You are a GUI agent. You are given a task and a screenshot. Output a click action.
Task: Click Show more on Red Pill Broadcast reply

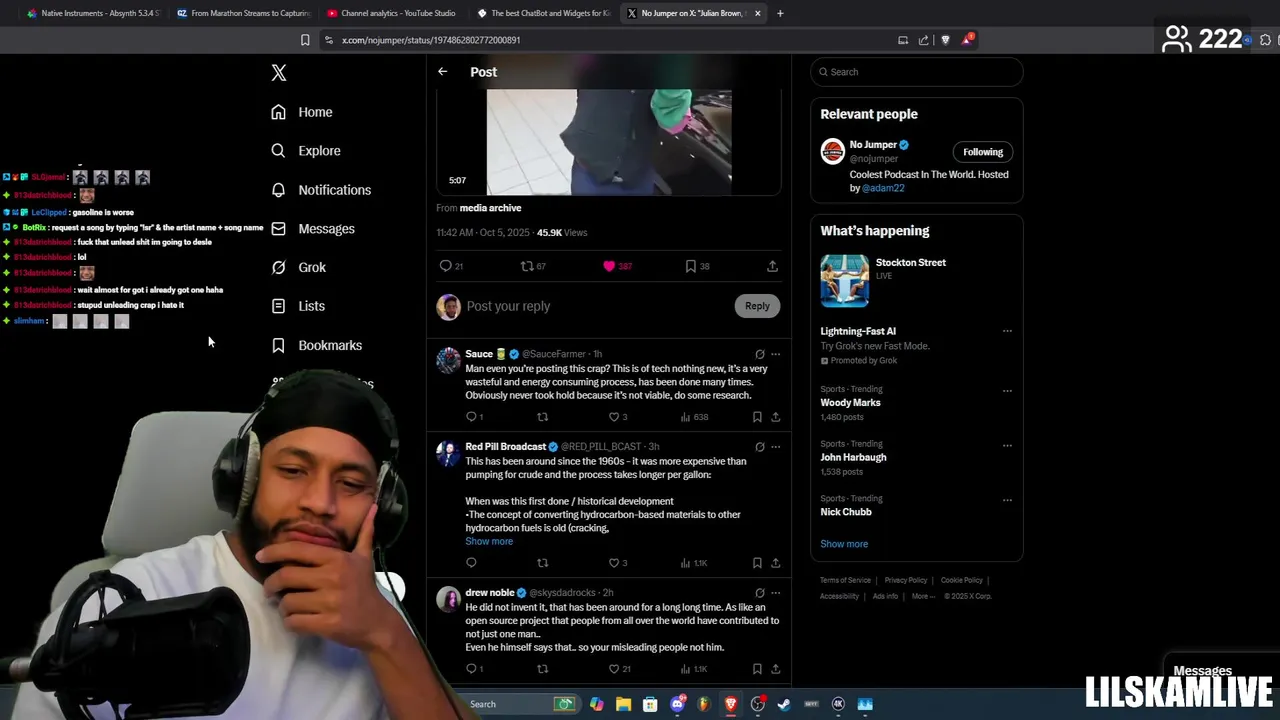click(x=489, y=541)
